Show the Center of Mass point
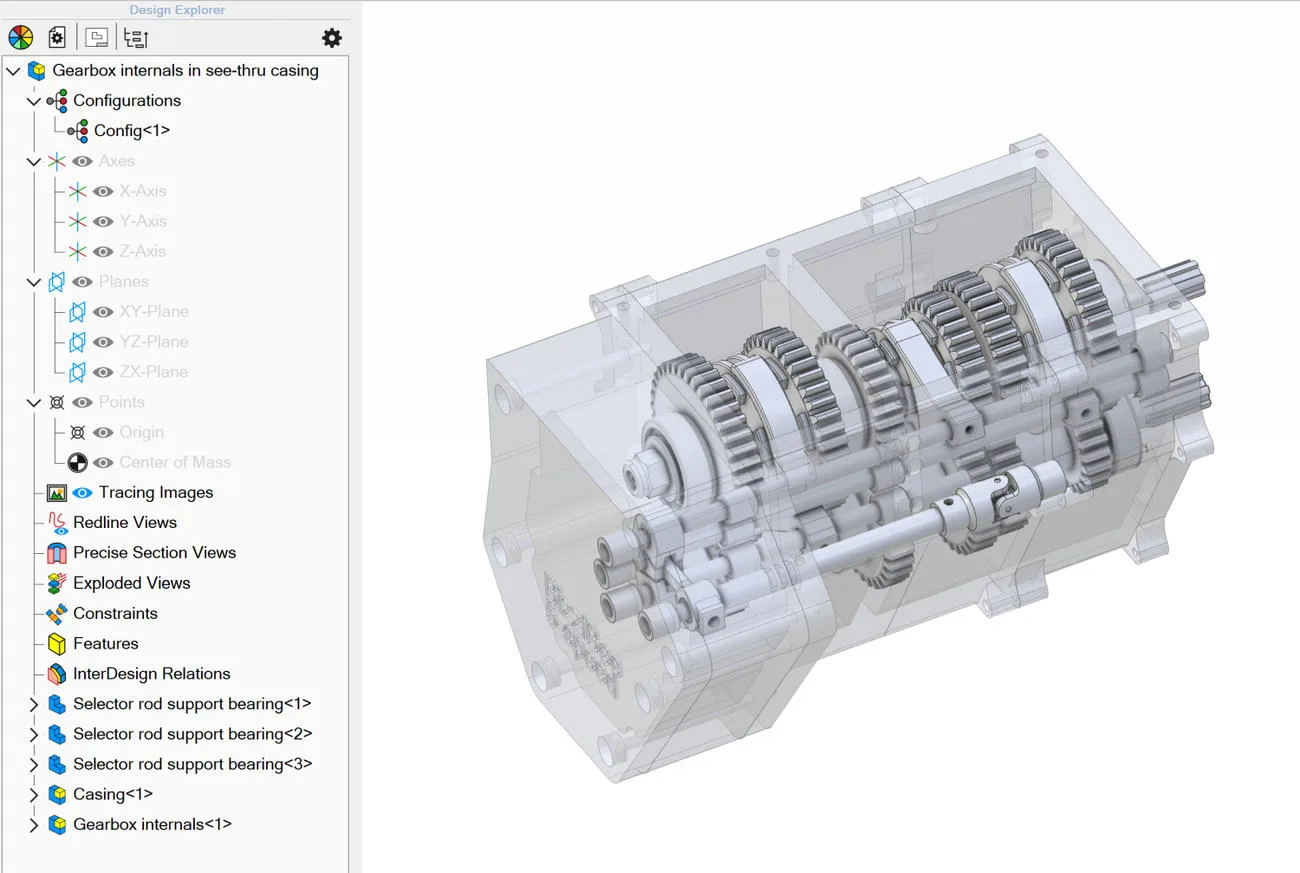This screenshot has height=873, width=1300. (x=104, y=462)
